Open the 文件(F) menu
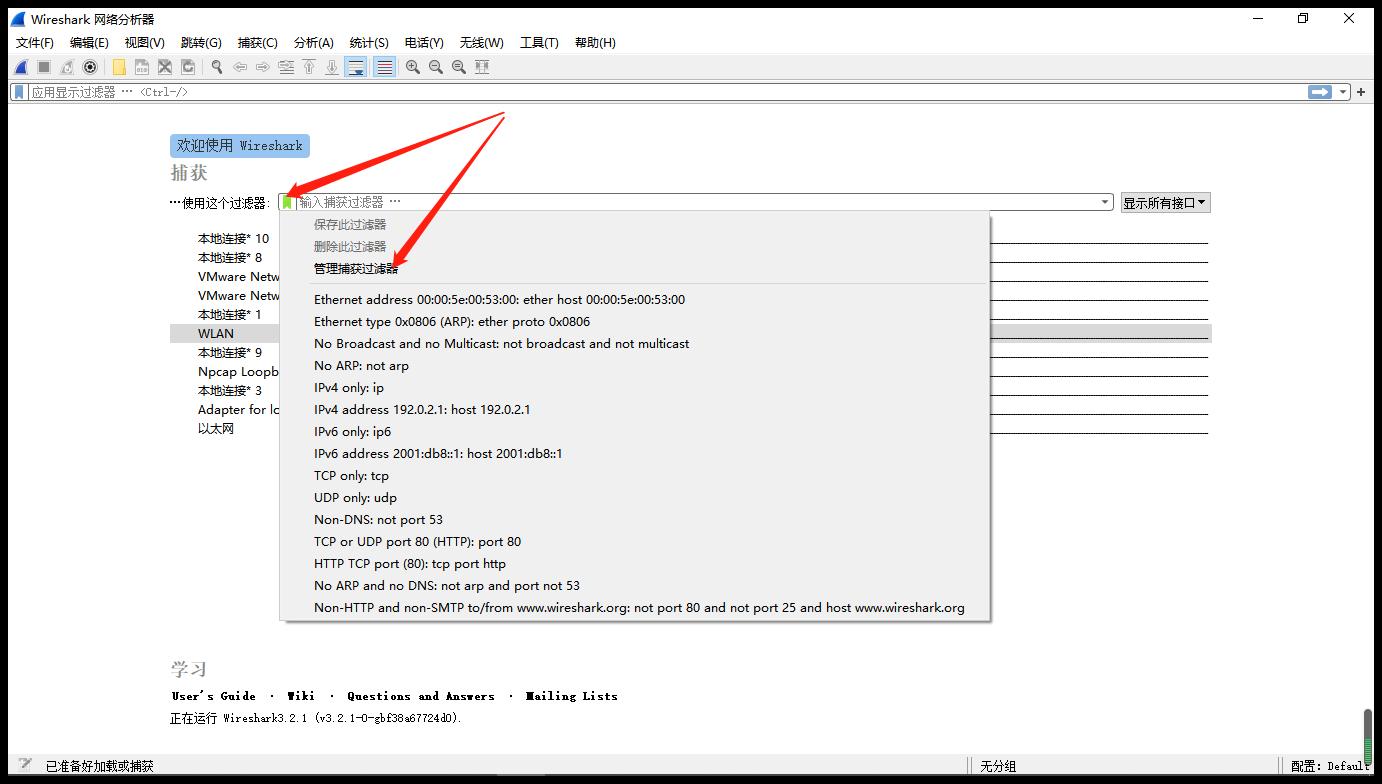The height and width of the screenshot is (784, 1382). tap(35, 43)
